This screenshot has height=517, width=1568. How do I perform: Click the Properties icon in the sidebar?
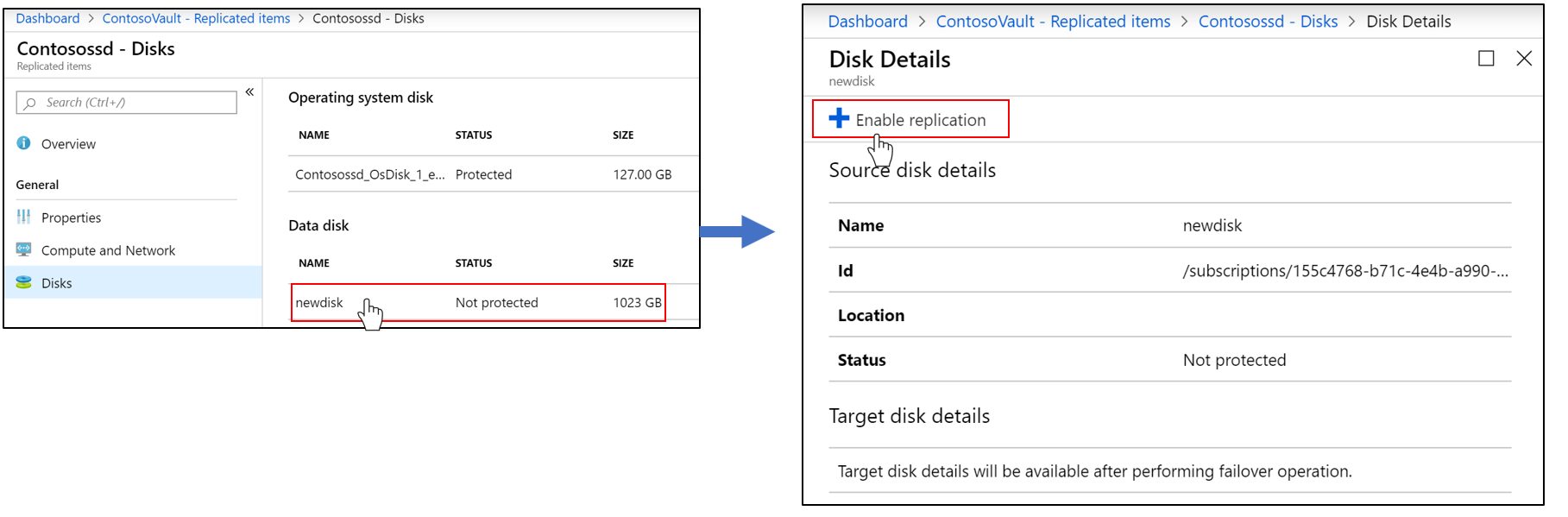23,218
